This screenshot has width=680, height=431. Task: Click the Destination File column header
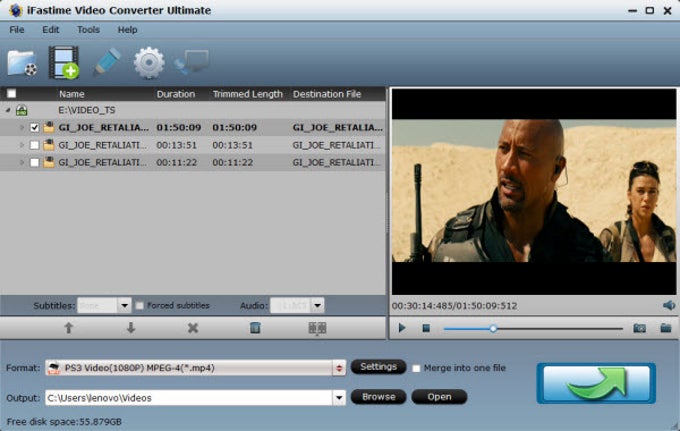pos(327,94)
